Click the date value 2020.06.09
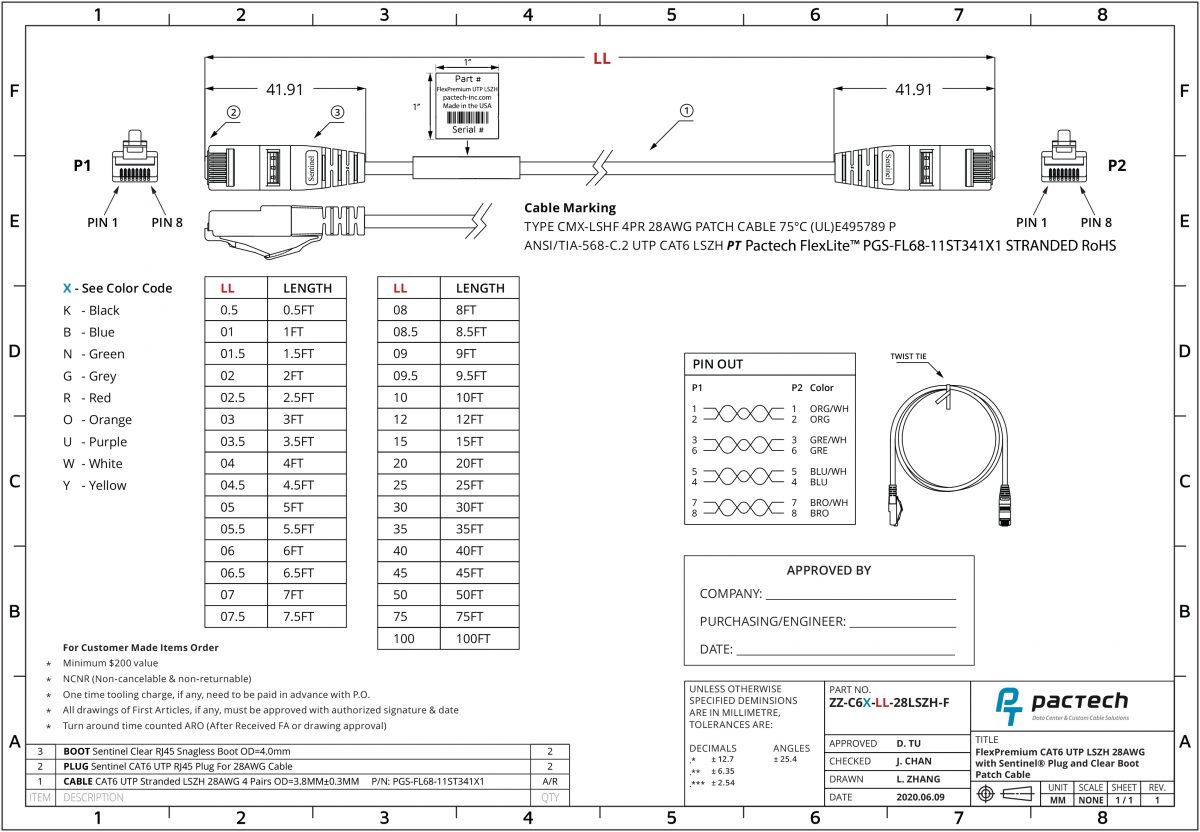This screenshot has width=1200, height=832. click(920, 797)
